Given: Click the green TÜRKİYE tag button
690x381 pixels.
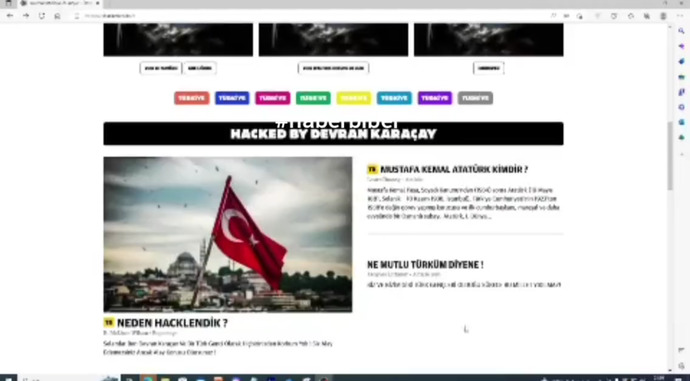Looking at the screenshot, I should pos(313,98).
